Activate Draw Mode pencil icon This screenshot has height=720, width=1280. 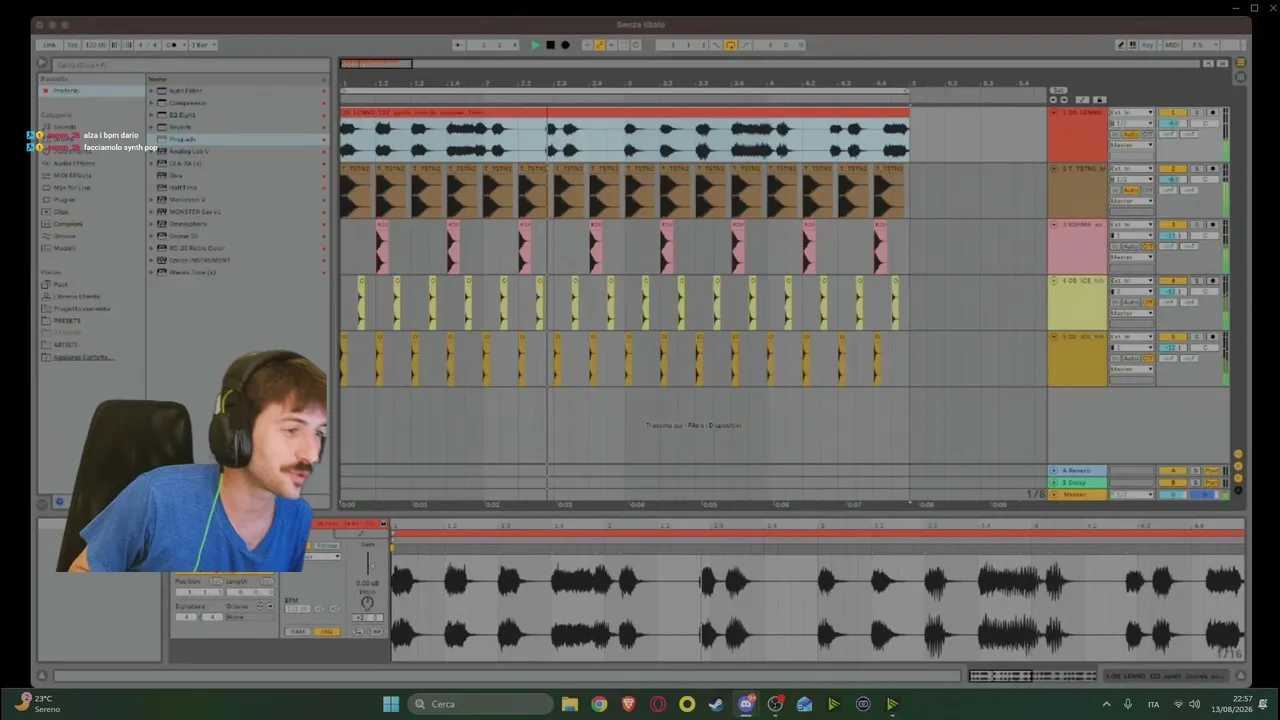point(1121,45)
